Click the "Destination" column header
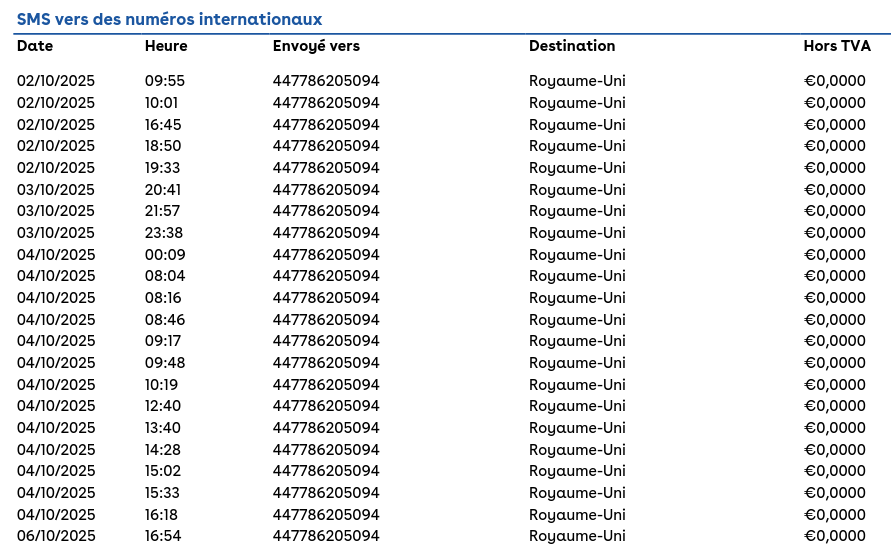This screenshot has width=891, height=547. point(572,46)
